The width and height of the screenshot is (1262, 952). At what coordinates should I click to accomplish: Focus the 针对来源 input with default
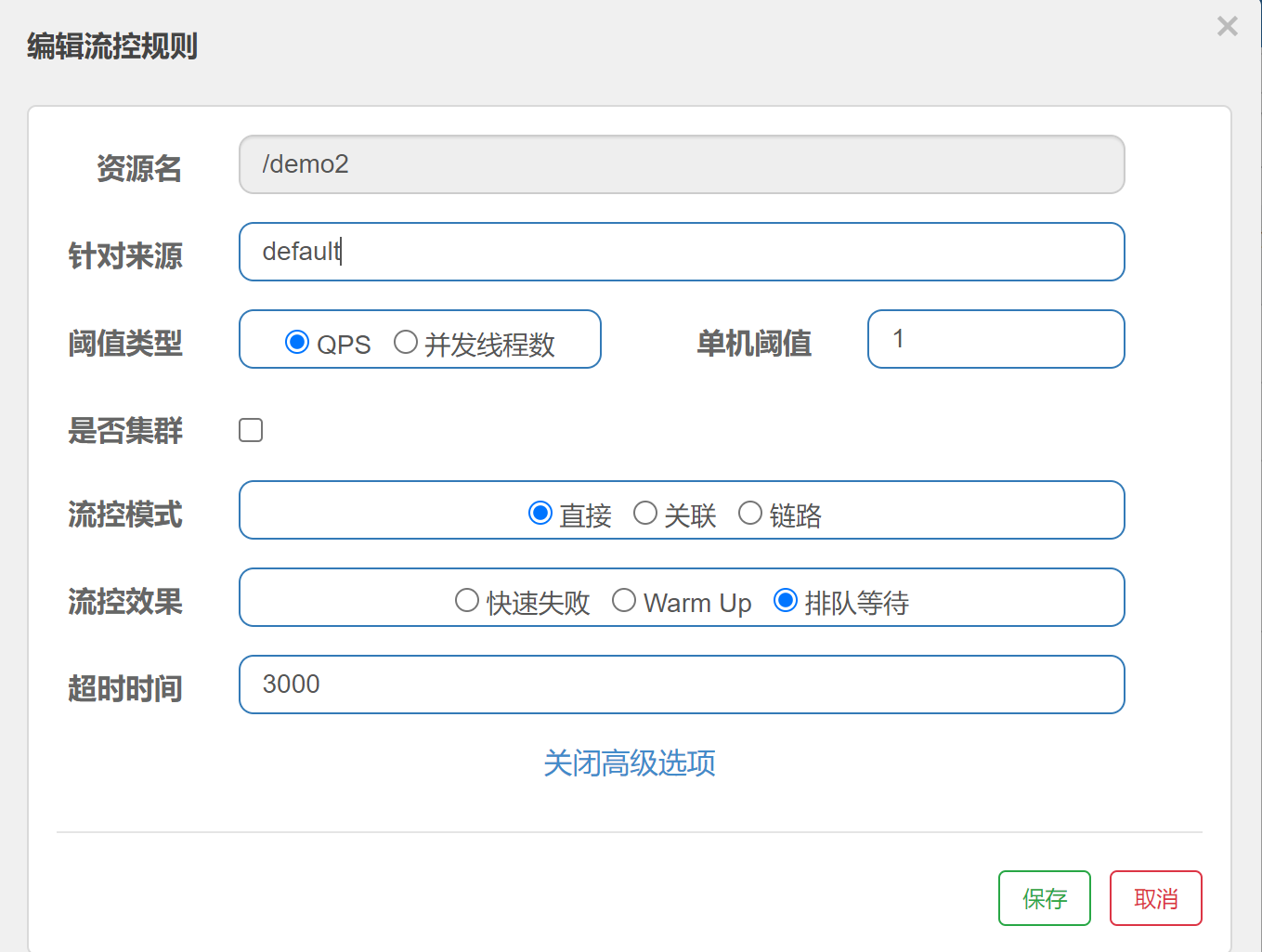coord(682,252)
